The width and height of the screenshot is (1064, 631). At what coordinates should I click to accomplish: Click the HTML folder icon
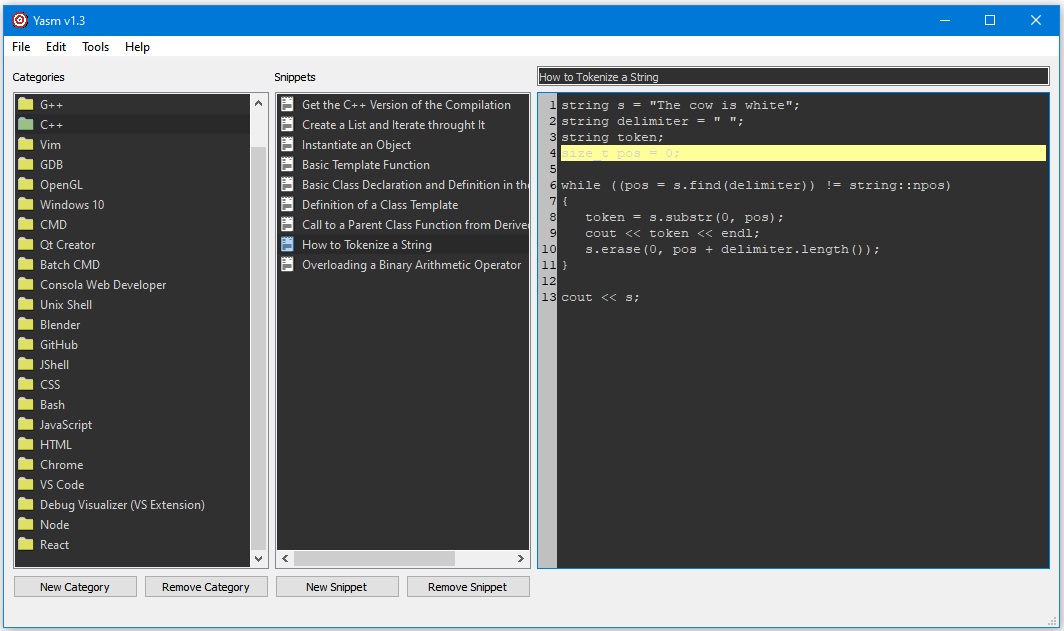coord(26,444)
